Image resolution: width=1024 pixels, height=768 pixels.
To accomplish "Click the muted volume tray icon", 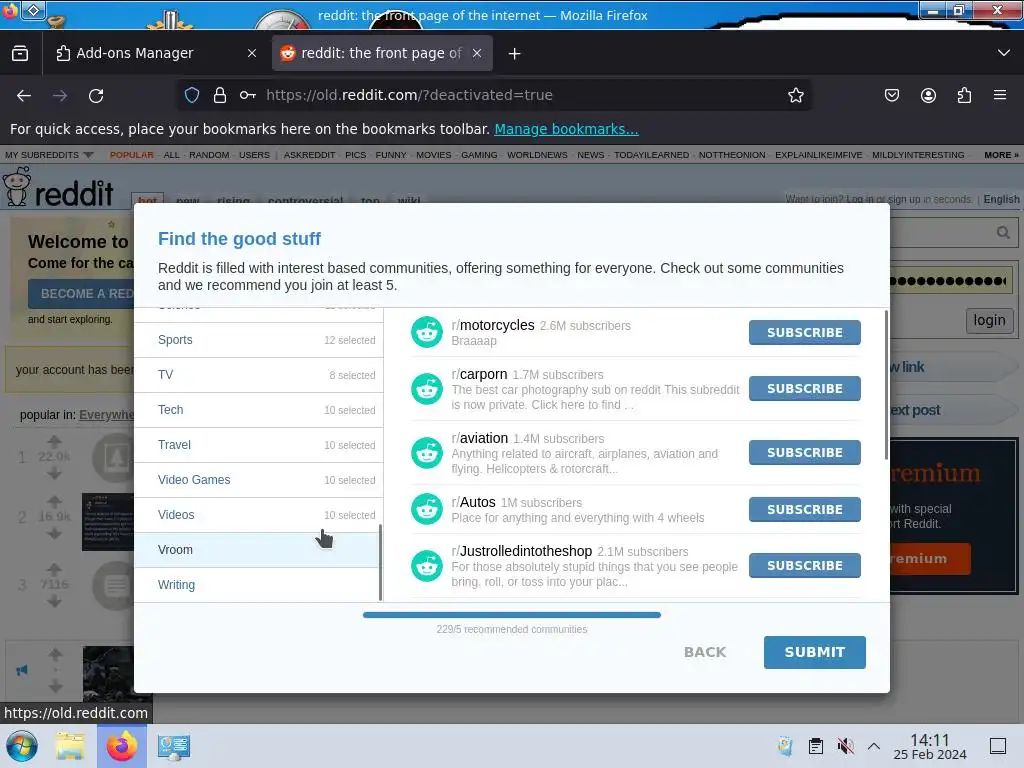I will pyautogui.click(x=845, y=746).
